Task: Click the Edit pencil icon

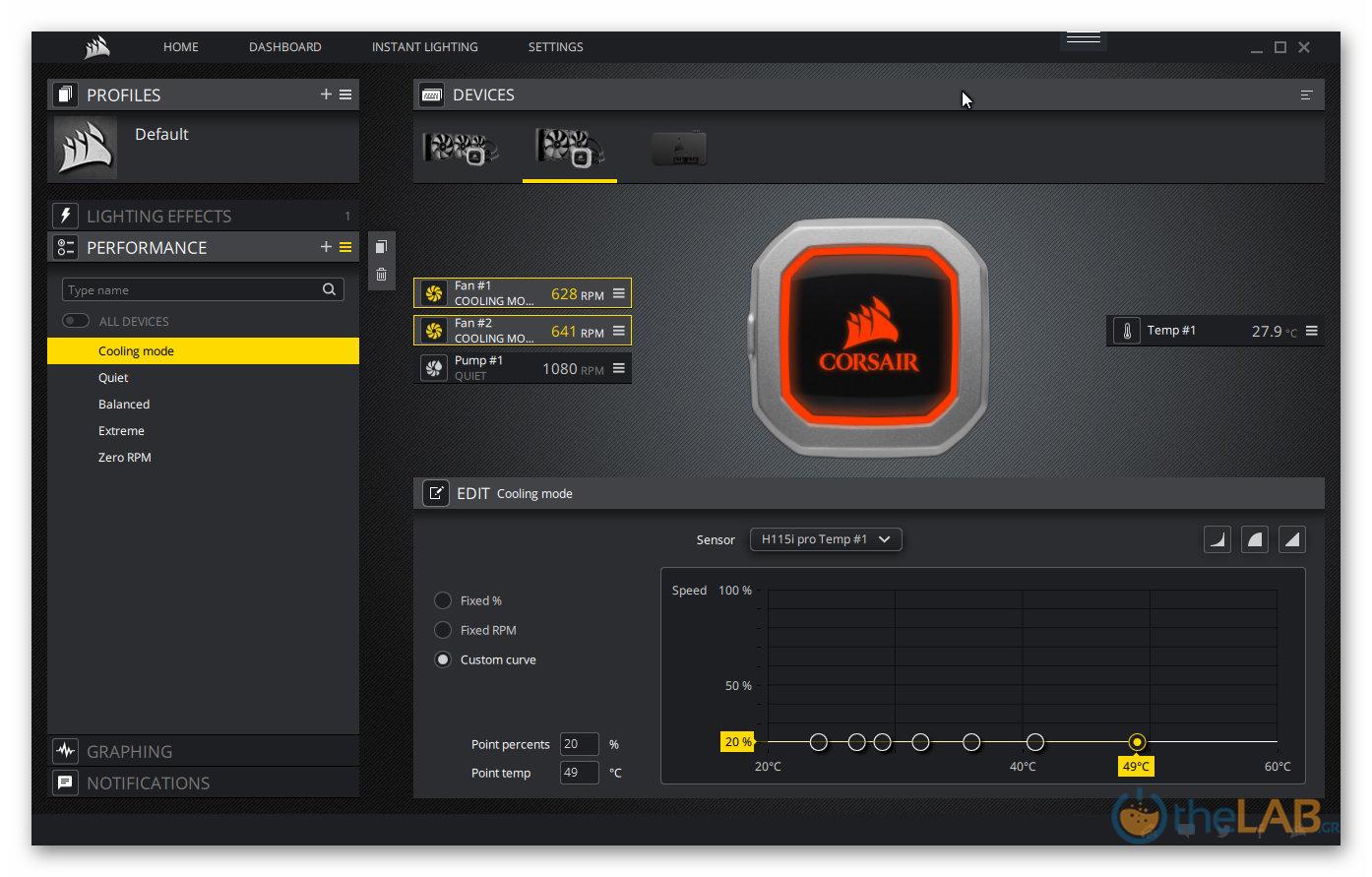Action: coord(436,493)
